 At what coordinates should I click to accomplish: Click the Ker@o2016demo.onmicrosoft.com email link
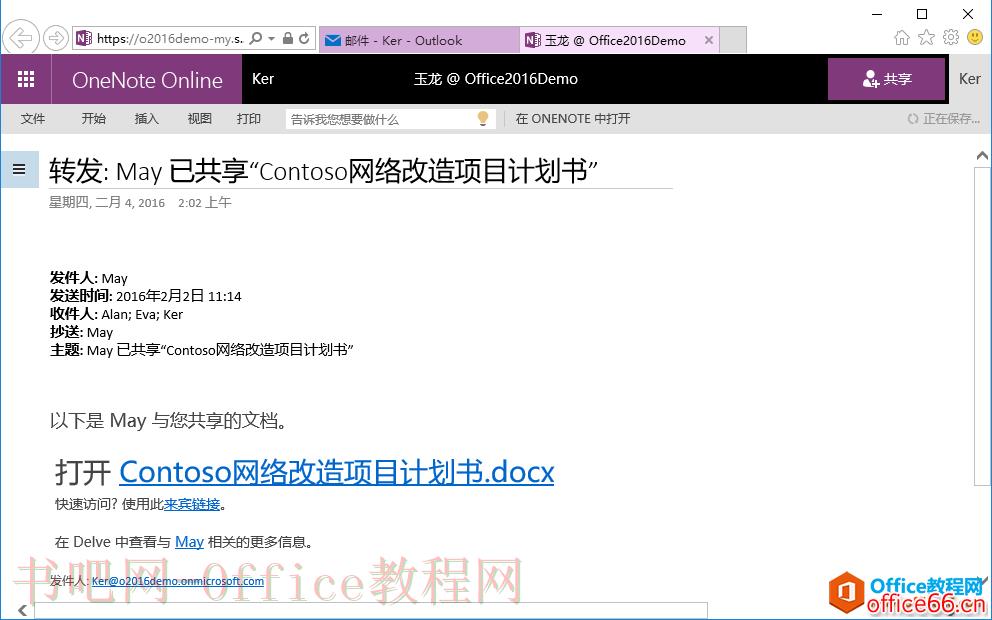[178, 581]
